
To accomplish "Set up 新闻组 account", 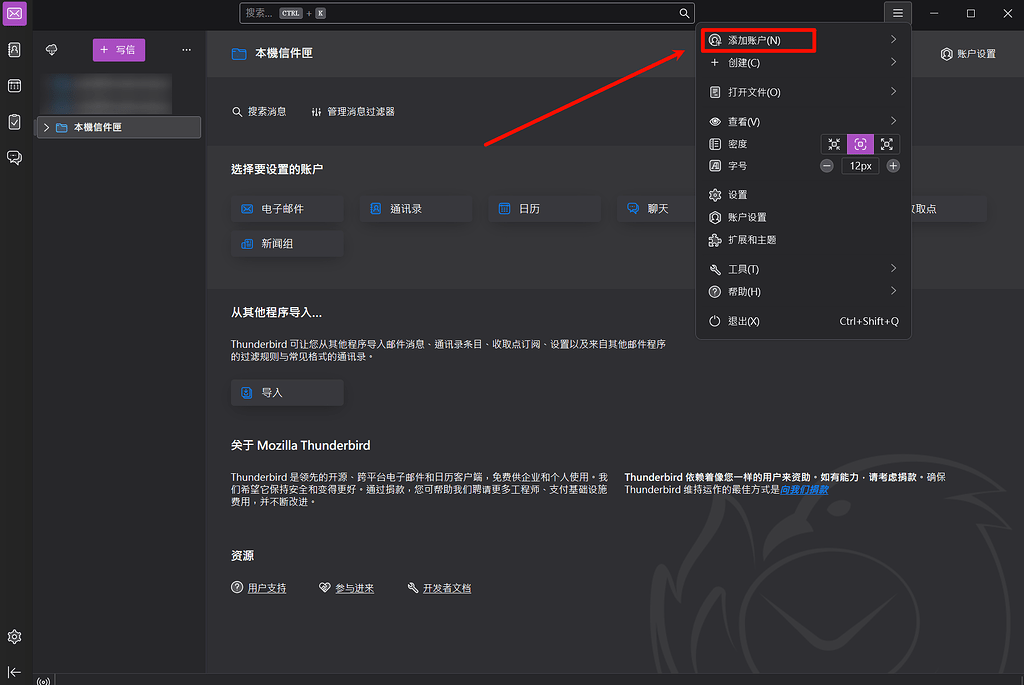I will (x=287, y=244).
